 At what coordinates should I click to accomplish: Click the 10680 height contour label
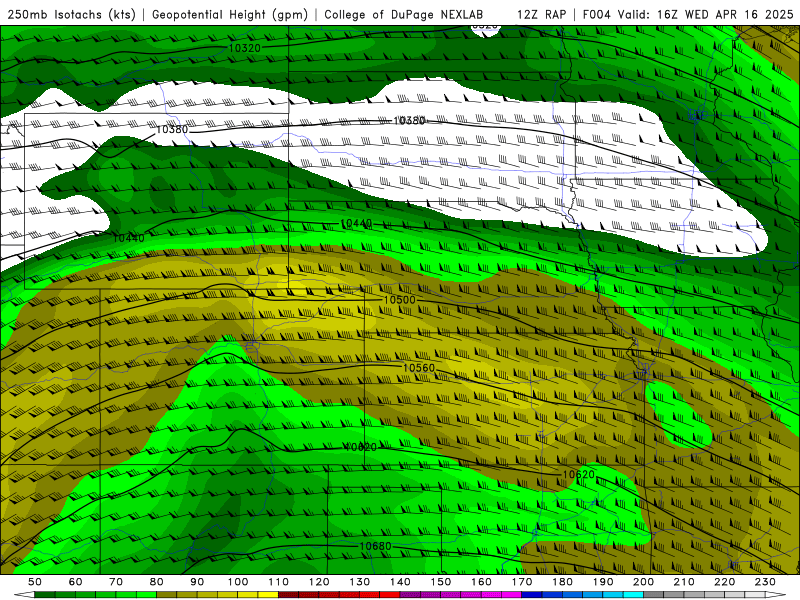pyautogui.click(x=376, y=546)
